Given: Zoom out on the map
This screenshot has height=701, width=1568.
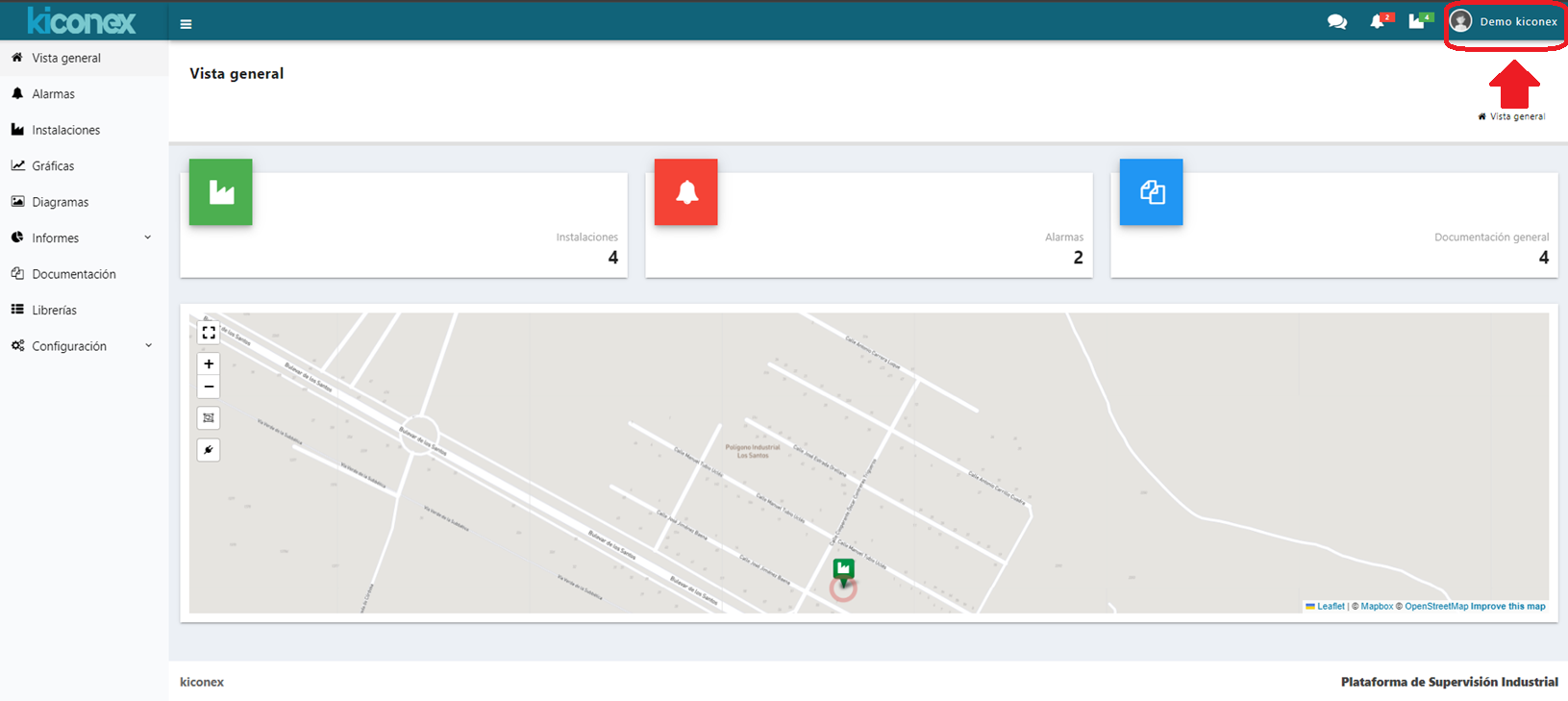Looking at the screenshot, I should 209,387.
